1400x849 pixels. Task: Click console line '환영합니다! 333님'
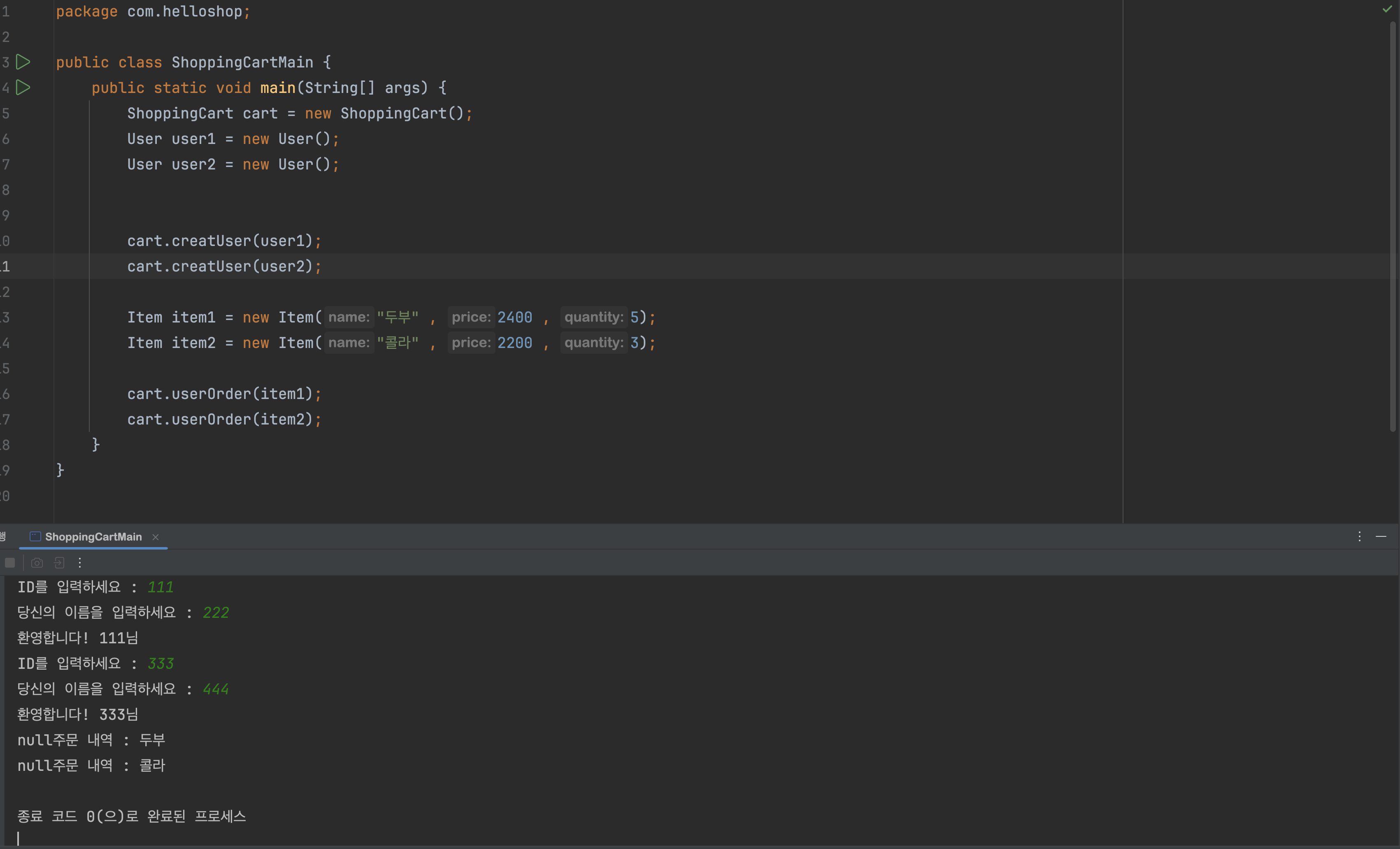coord(78,714)
